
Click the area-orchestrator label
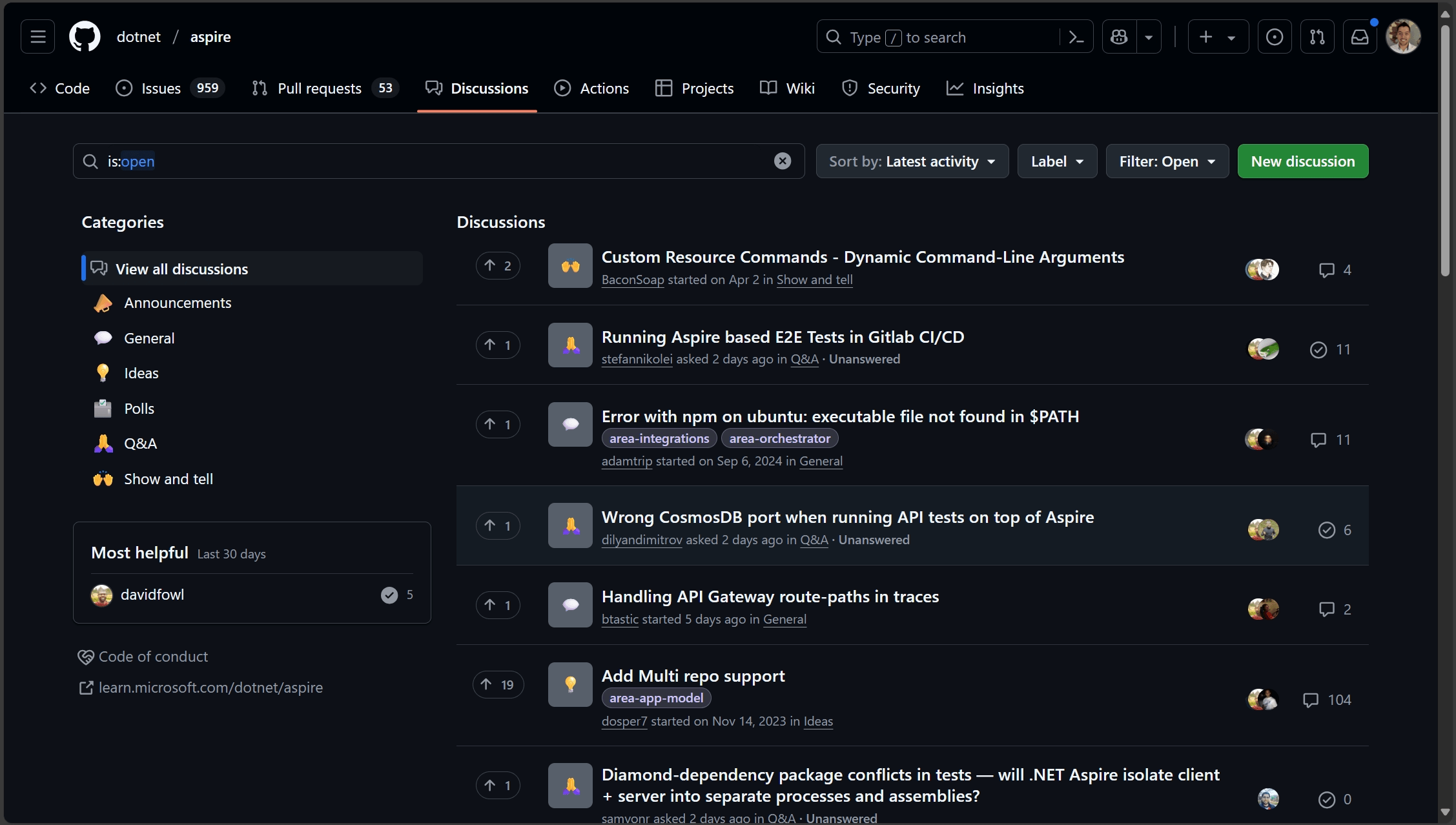[x=780, y=438]
